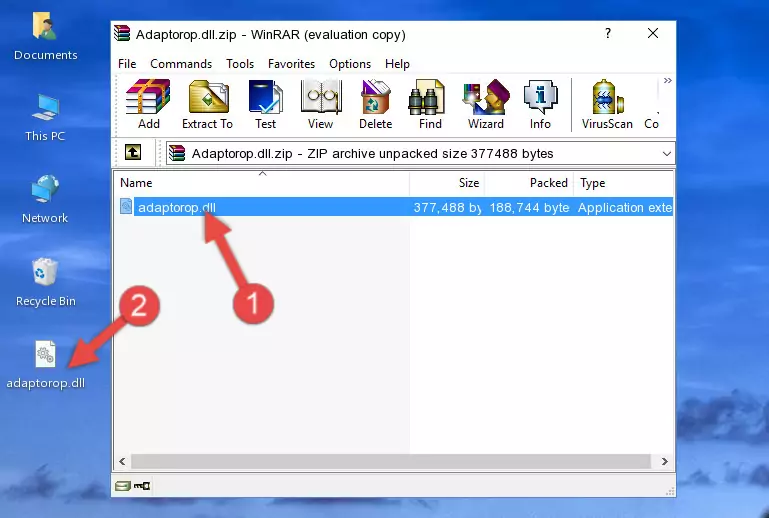This screenshot has width=769, height=518.
Task: Open the File menu
Action: [127, 64]
